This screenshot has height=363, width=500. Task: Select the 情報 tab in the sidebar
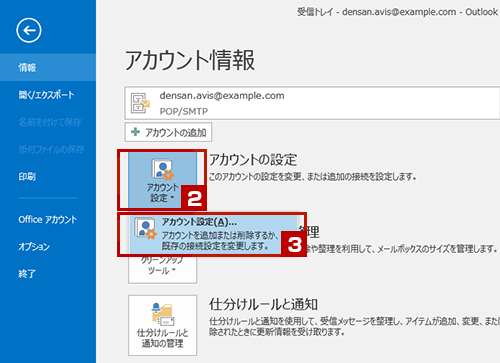pyautogui.click(x=48, y=68)
